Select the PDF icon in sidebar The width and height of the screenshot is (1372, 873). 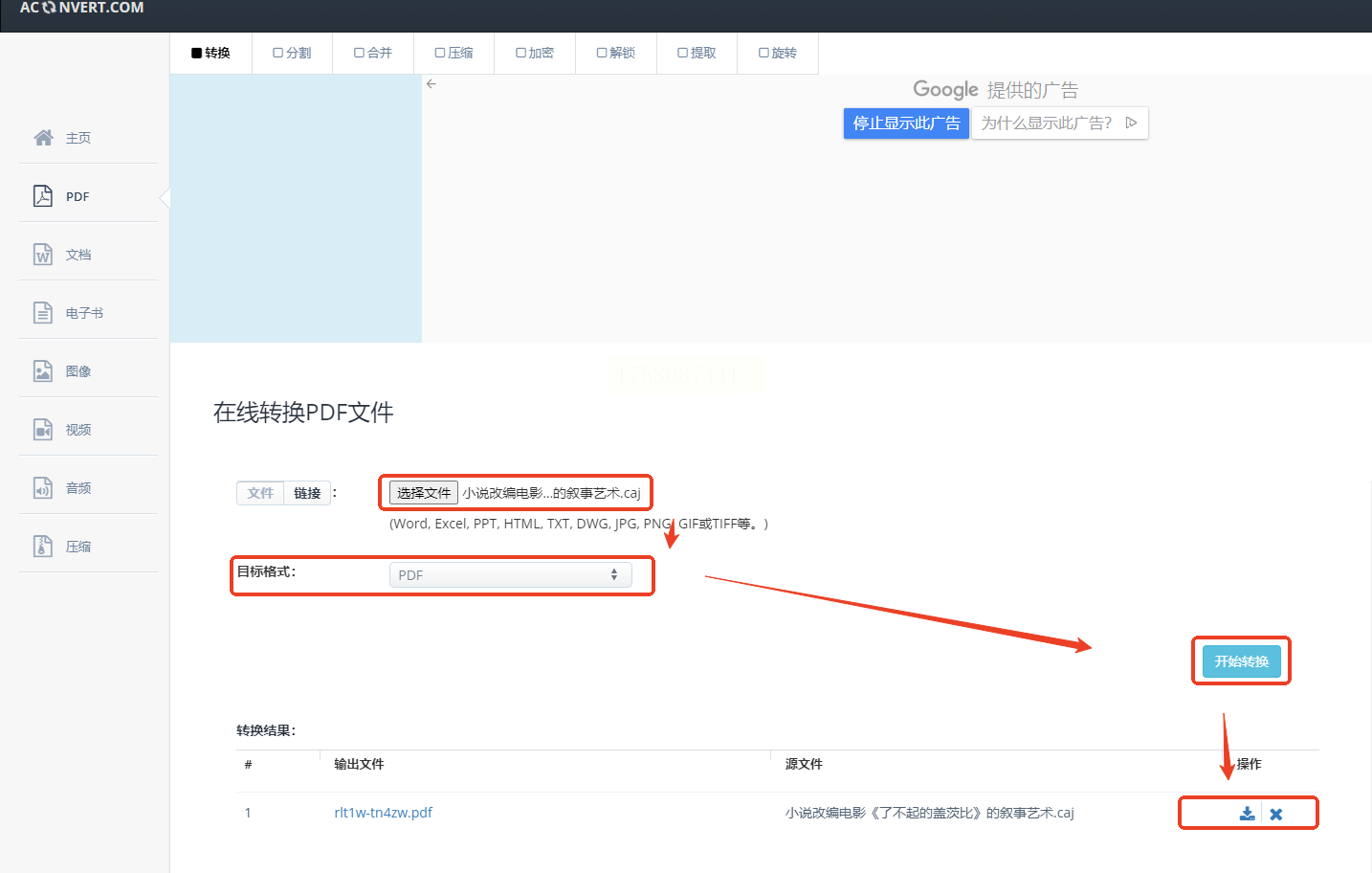pyautogui.click(x=43, y=196)
